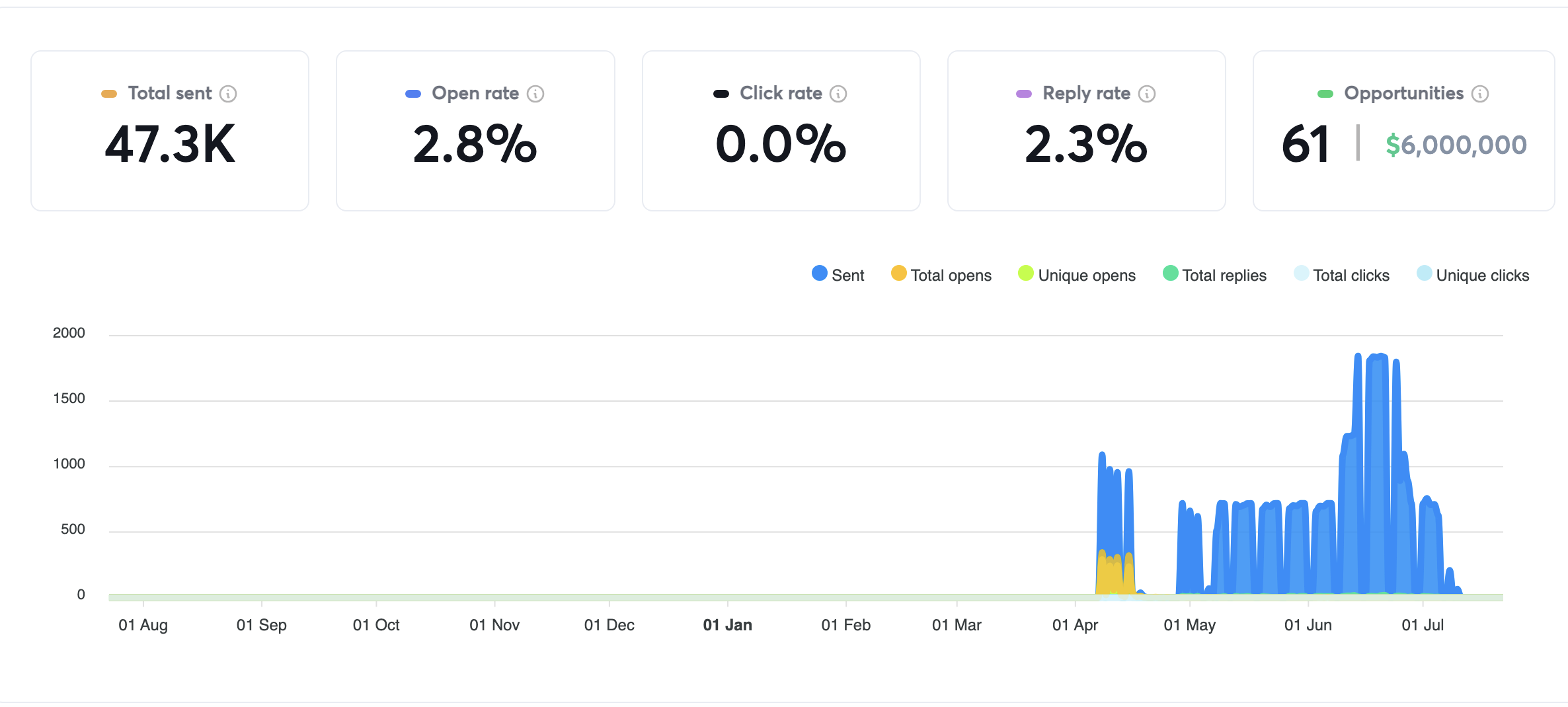Click the blue Open rate color marker
The image size is (1568, 707).
413,94
